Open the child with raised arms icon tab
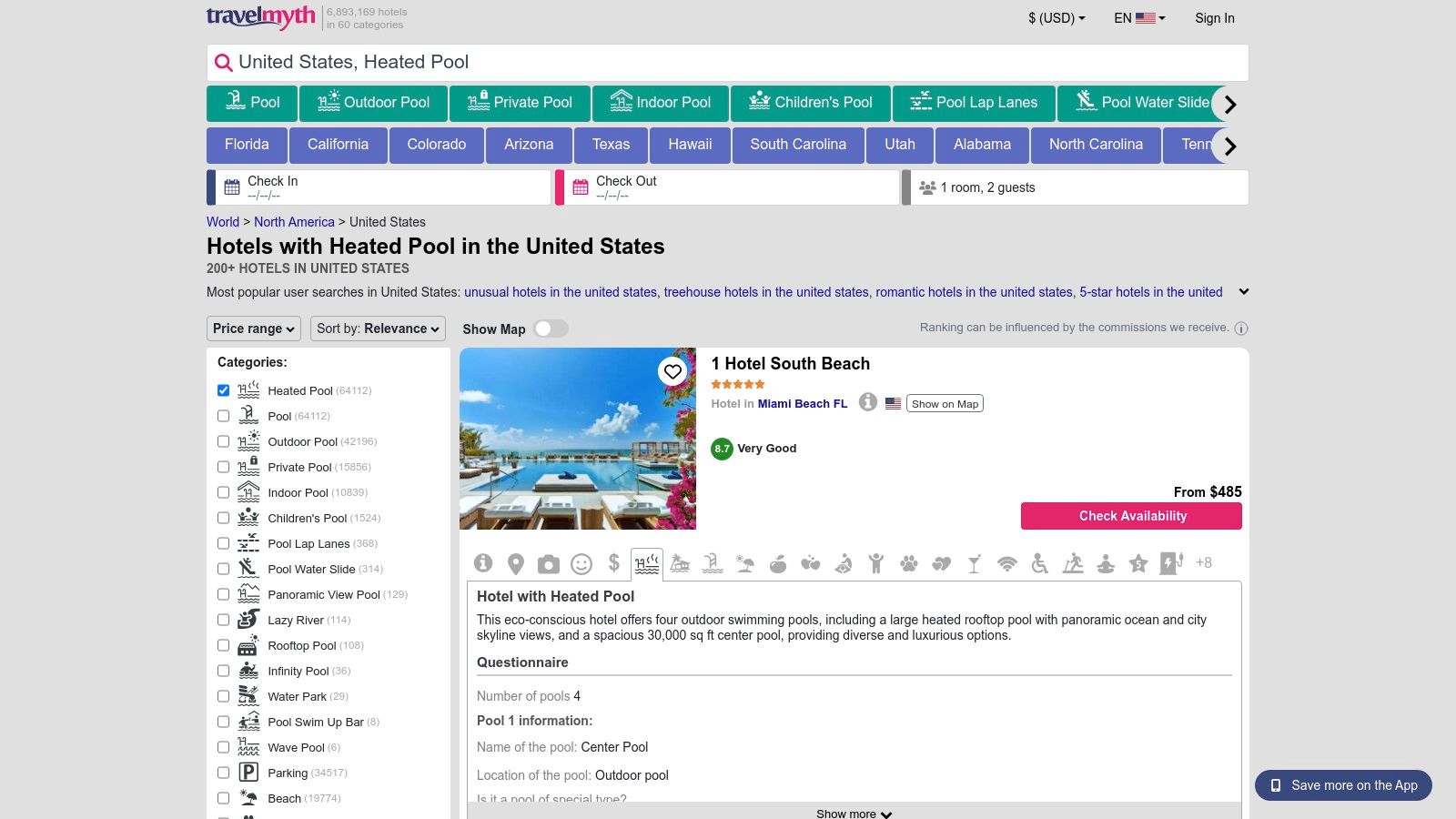 pyautogui.click(x=876, y=564)
